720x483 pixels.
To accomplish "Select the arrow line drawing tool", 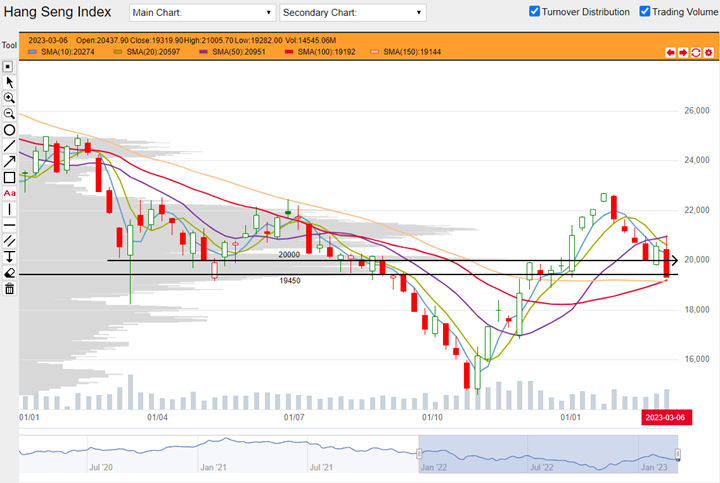I will tap(9, 162).
